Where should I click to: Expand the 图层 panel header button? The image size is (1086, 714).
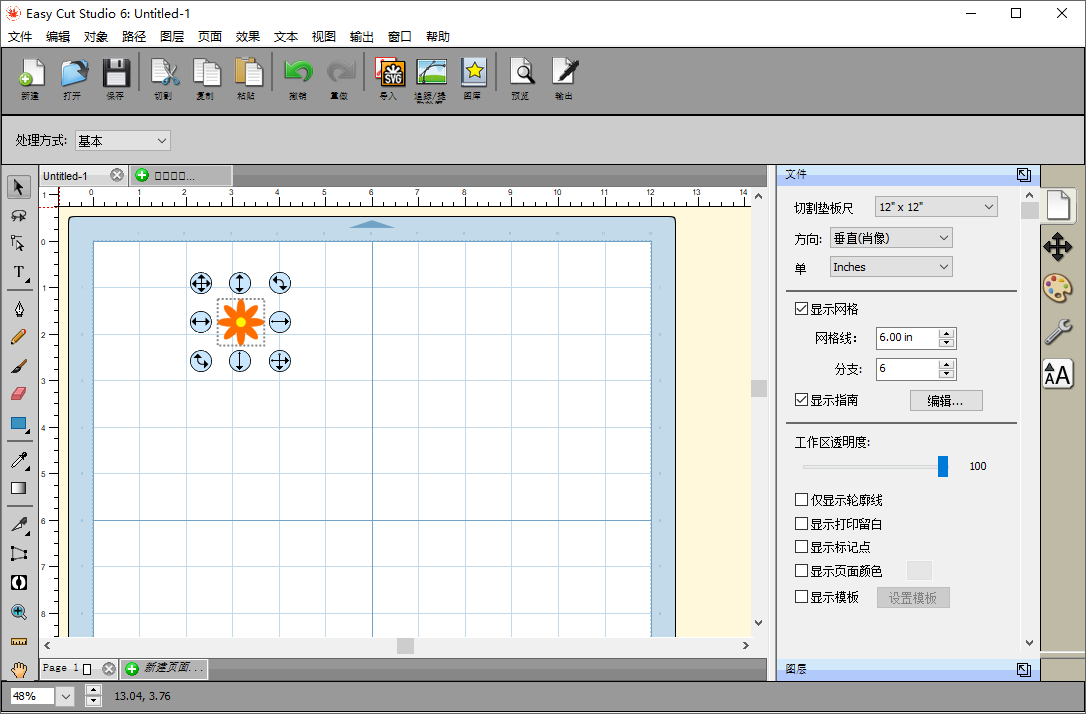[1024, 669]
